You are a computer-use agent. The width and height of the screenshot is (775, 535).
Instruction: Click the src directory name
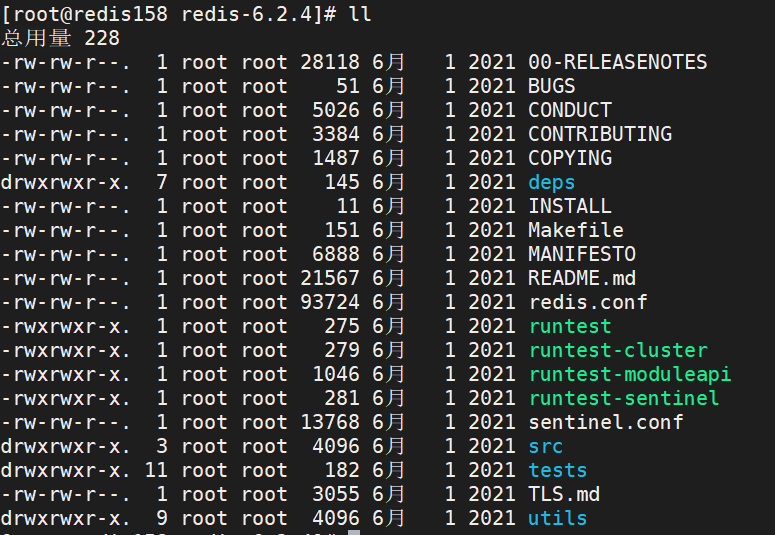(545, 446)
